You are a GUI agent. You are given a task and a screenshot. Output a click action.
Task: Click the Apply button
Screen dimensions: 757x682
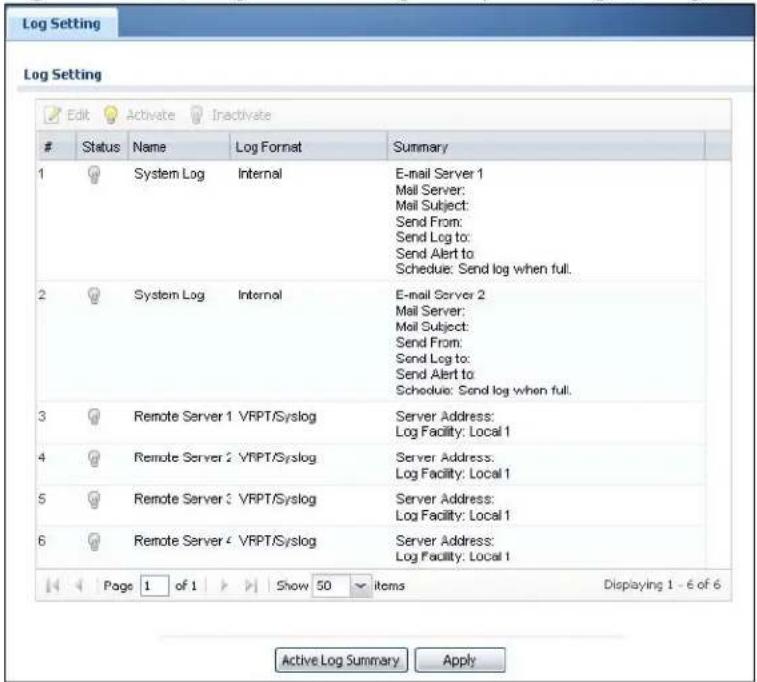[460, 660]
